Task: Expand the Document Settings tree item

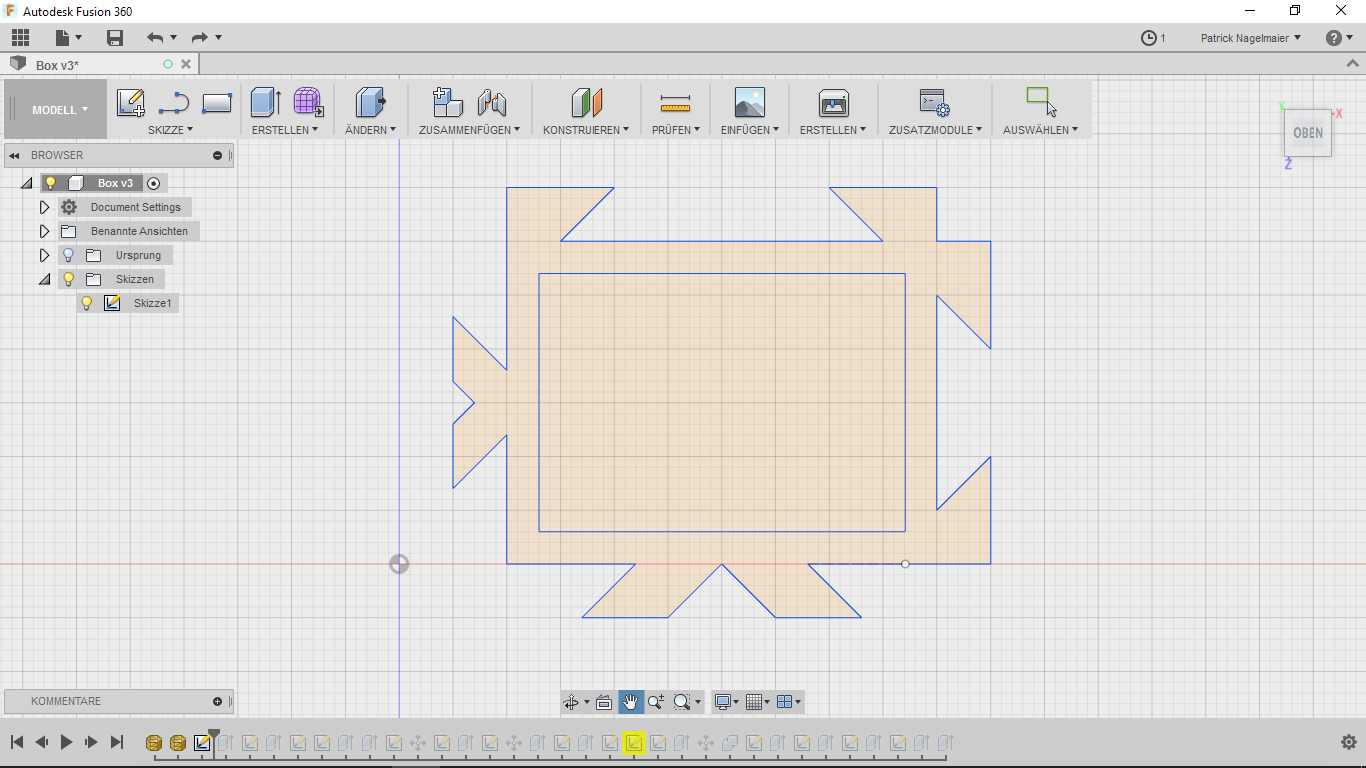Action: 44,207
